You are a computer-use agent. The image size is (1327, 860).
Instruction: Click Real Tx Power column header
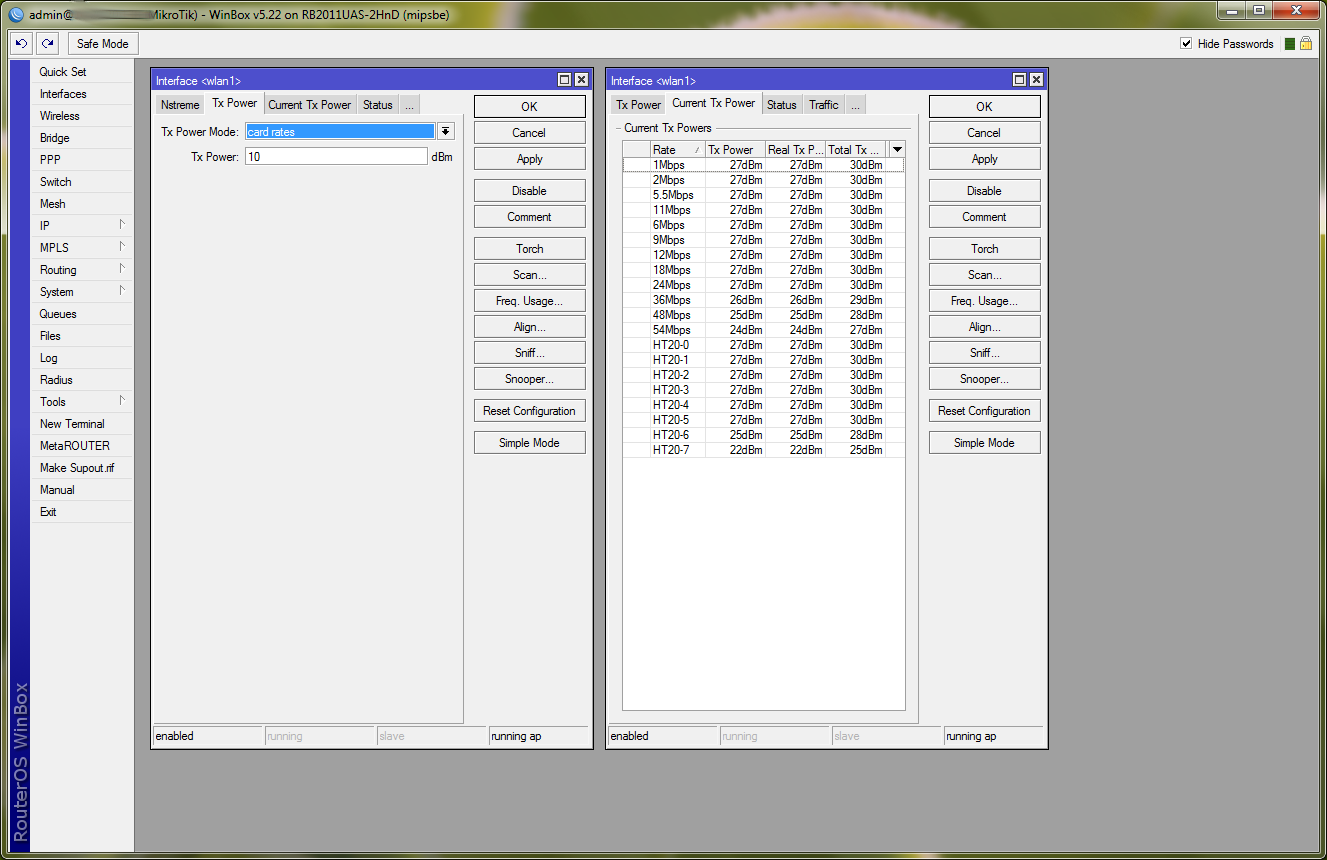click(795, 149)
